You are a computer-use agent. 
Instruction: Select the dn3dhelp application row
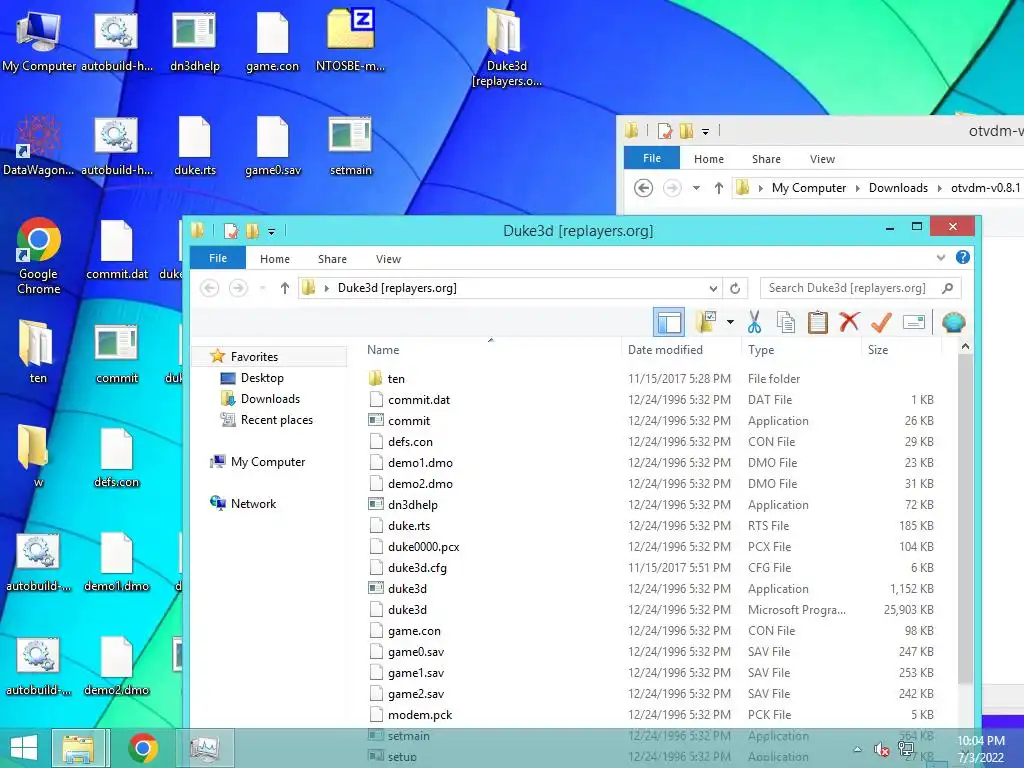click(x=653, y=504)
